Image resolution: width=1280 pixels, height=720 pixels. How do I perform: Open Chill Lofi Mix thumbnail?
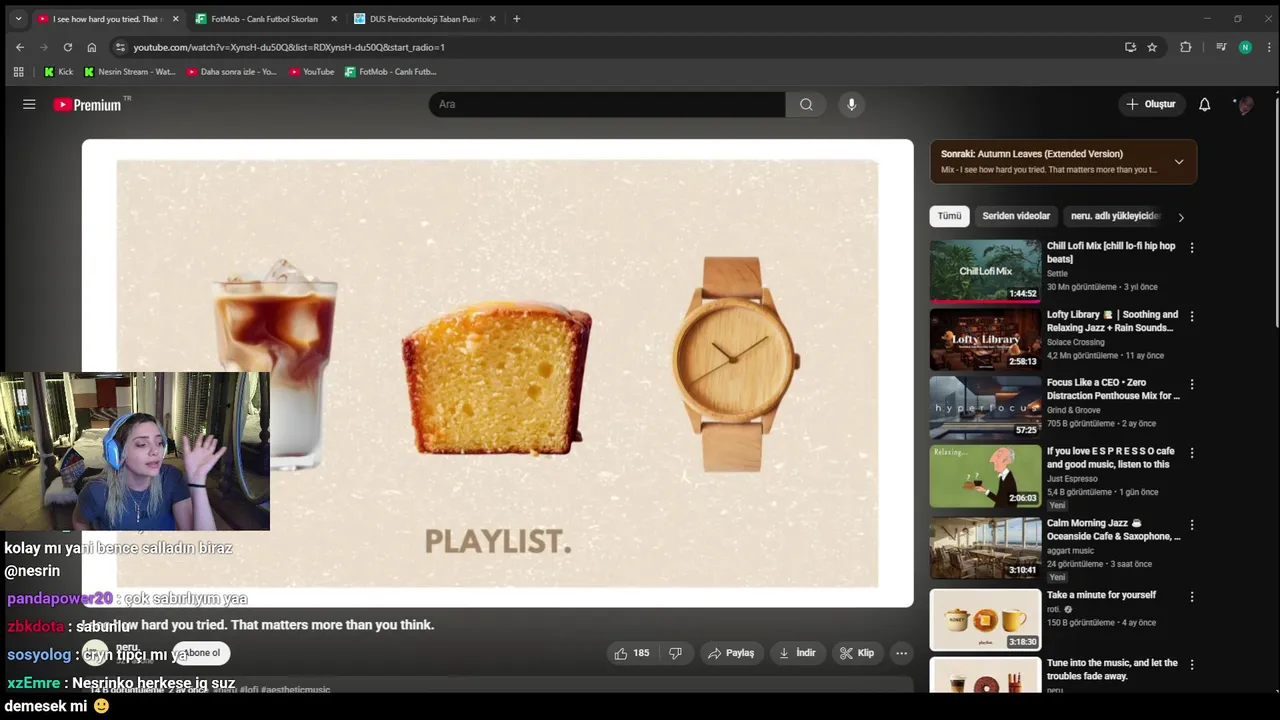985,270
